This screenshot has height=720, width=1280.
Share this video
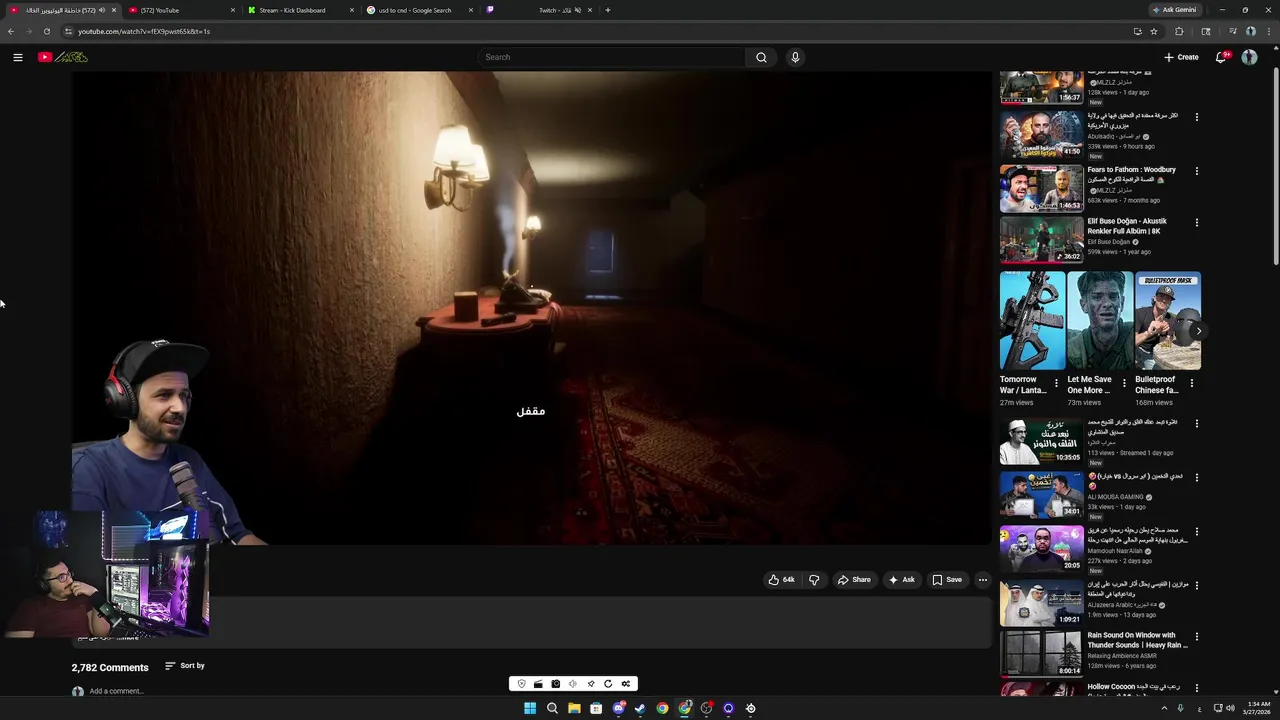click(x=854, y=580)
